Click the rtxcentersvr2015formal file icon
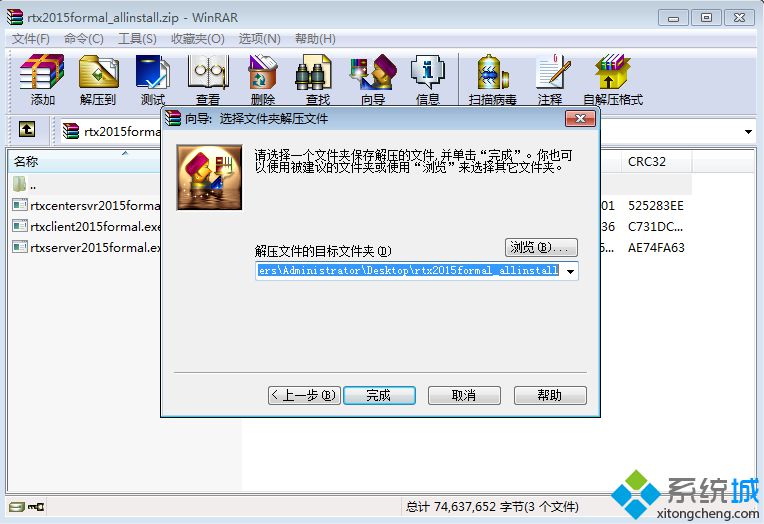Screen dimensions: 764x524 coord(20,205)
